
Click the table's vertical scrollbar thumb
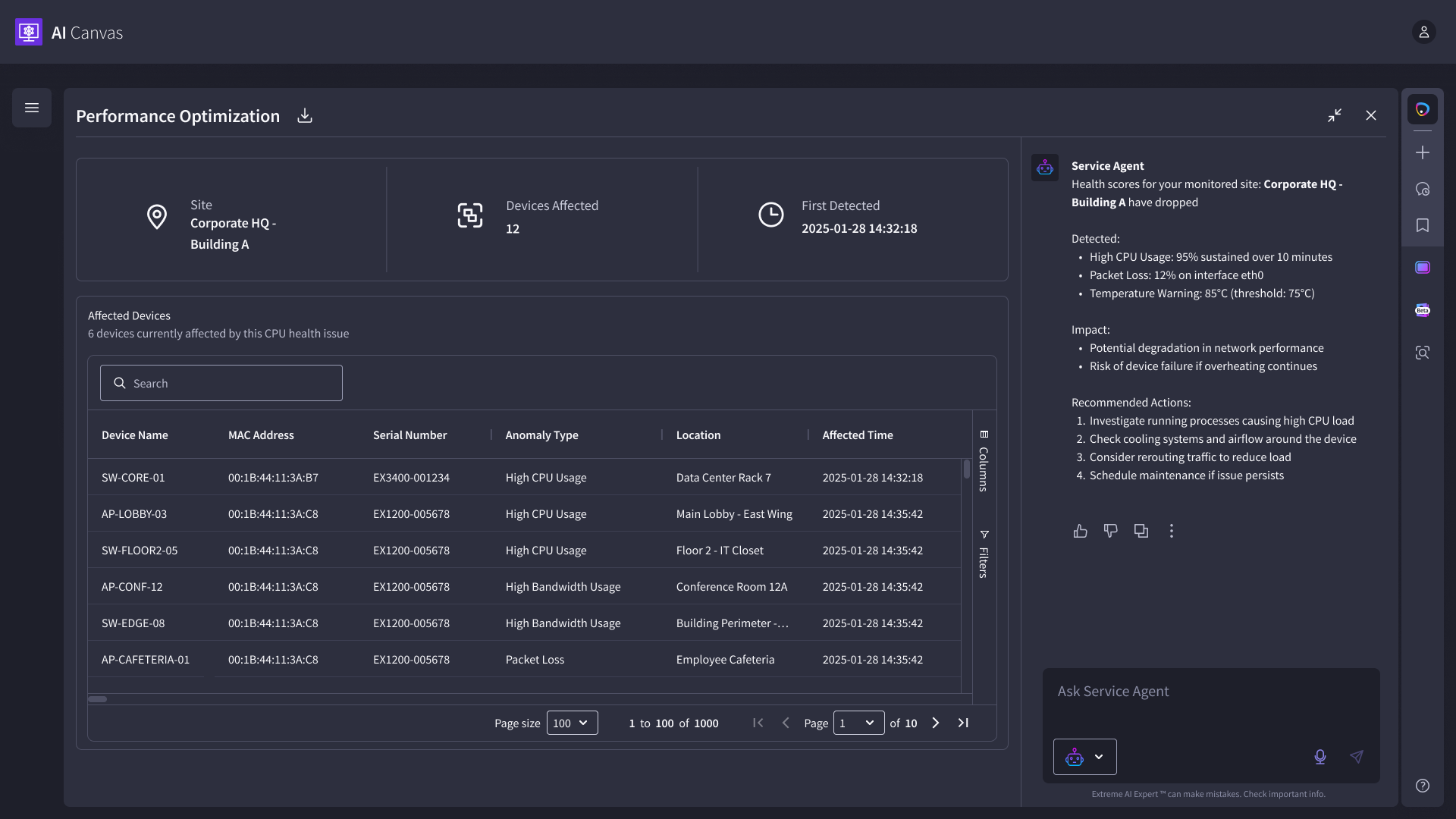(x=967, y=469)
